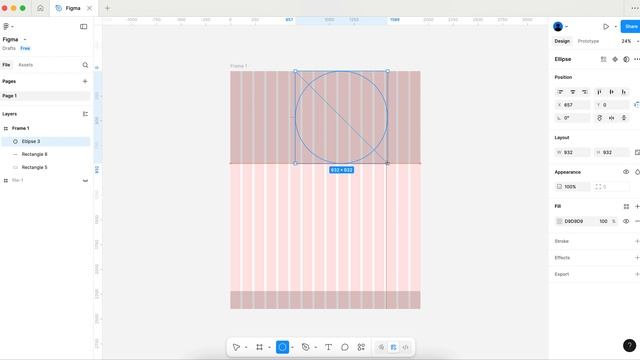Click the width W field
The height and width of the screenshot is (360, 640).
[x=573, y=152]
